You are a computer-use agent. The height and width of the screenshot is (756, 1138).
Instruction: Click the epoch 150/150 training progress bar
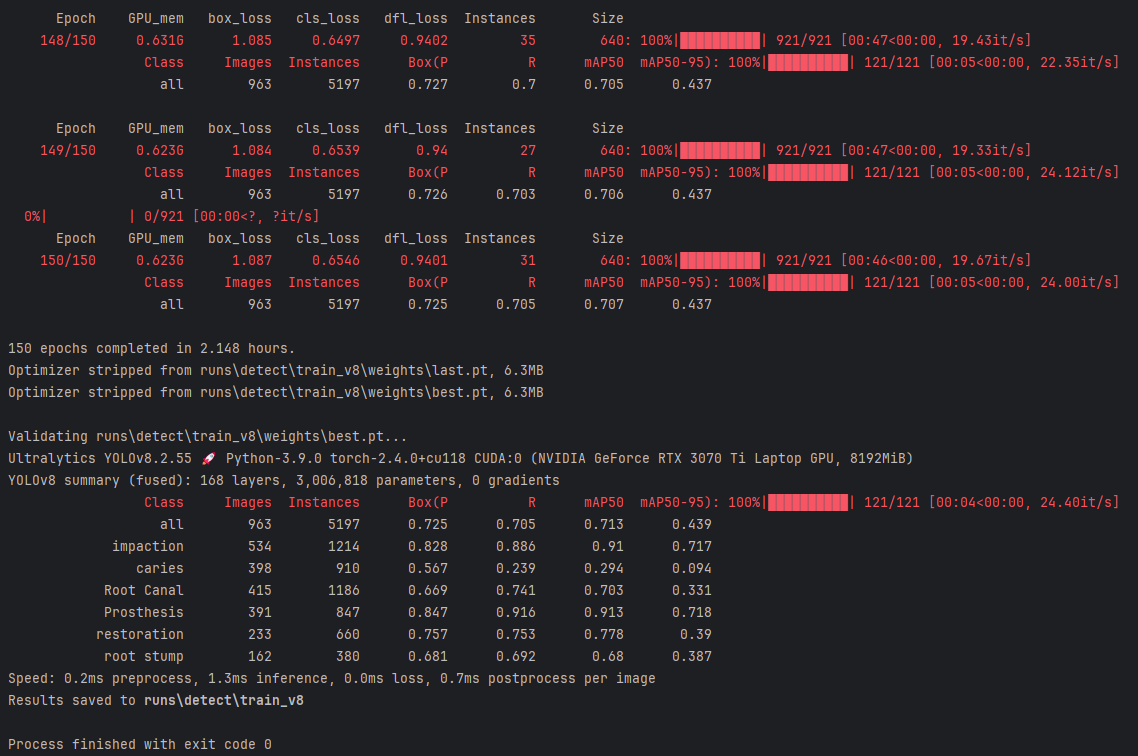(x=720, y=260)
